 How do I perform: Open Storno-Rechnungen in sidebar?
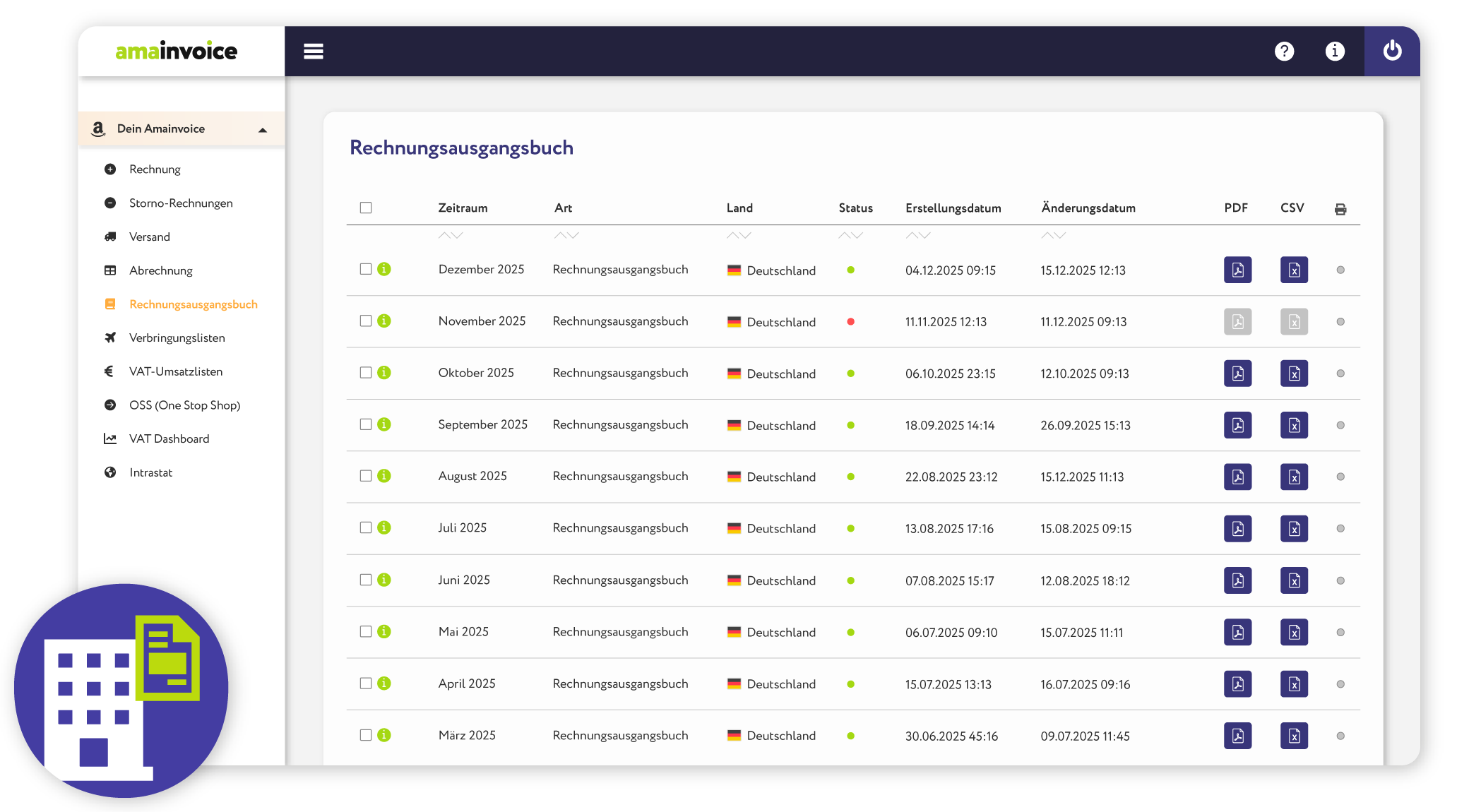(x=181, y=203)
